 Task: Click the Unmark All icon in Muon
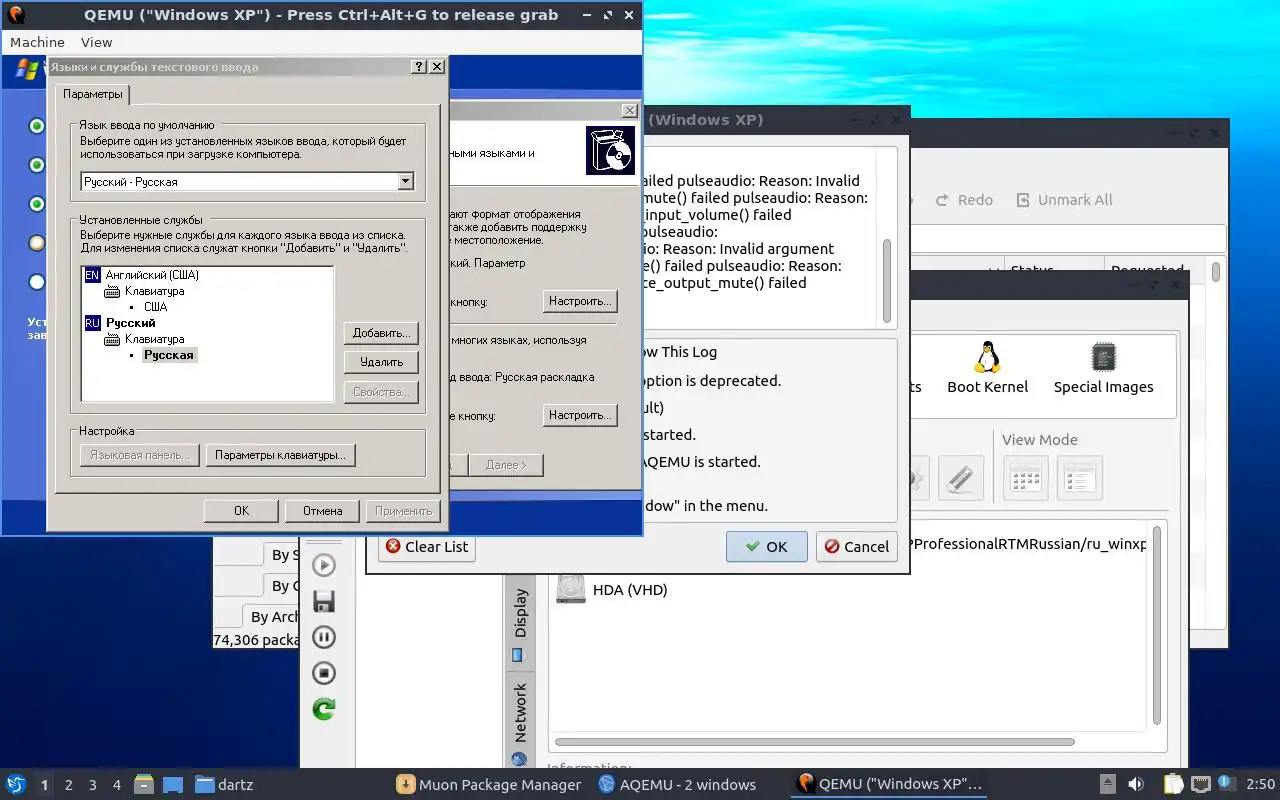click(1022, 200)
